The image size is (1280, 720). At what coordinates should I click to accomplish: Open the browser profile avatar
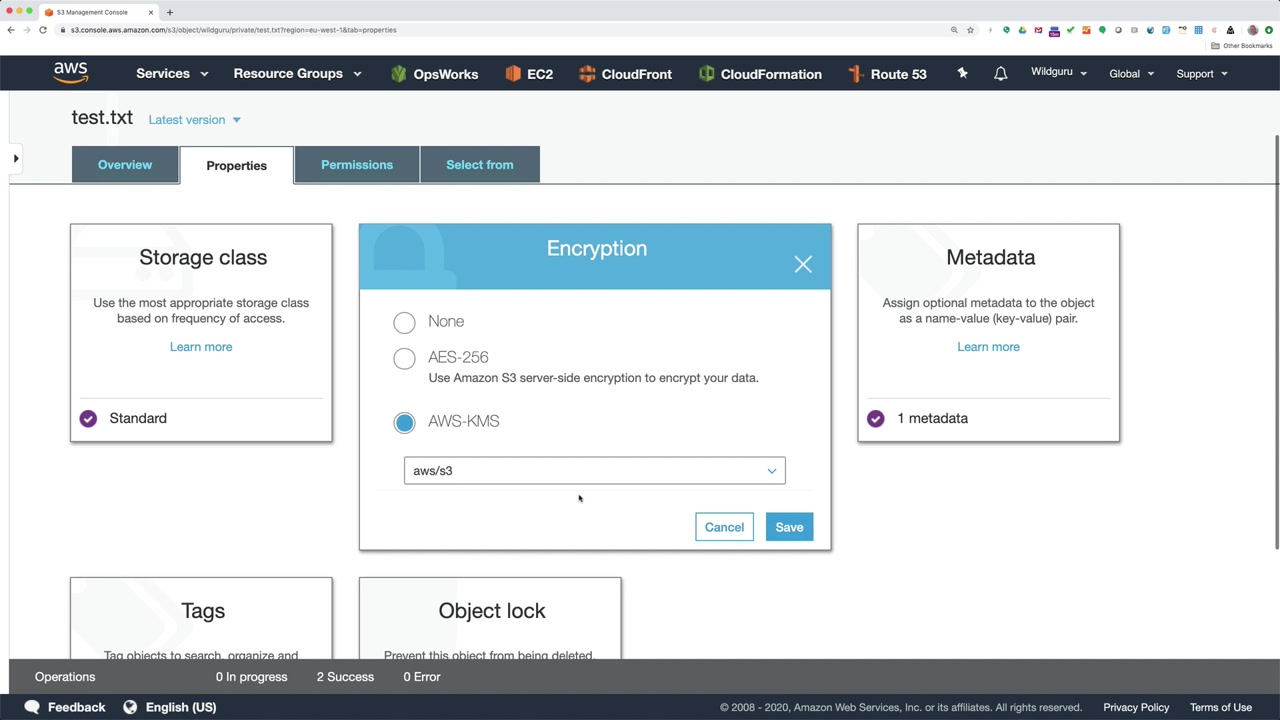(x=1253, y=30)
